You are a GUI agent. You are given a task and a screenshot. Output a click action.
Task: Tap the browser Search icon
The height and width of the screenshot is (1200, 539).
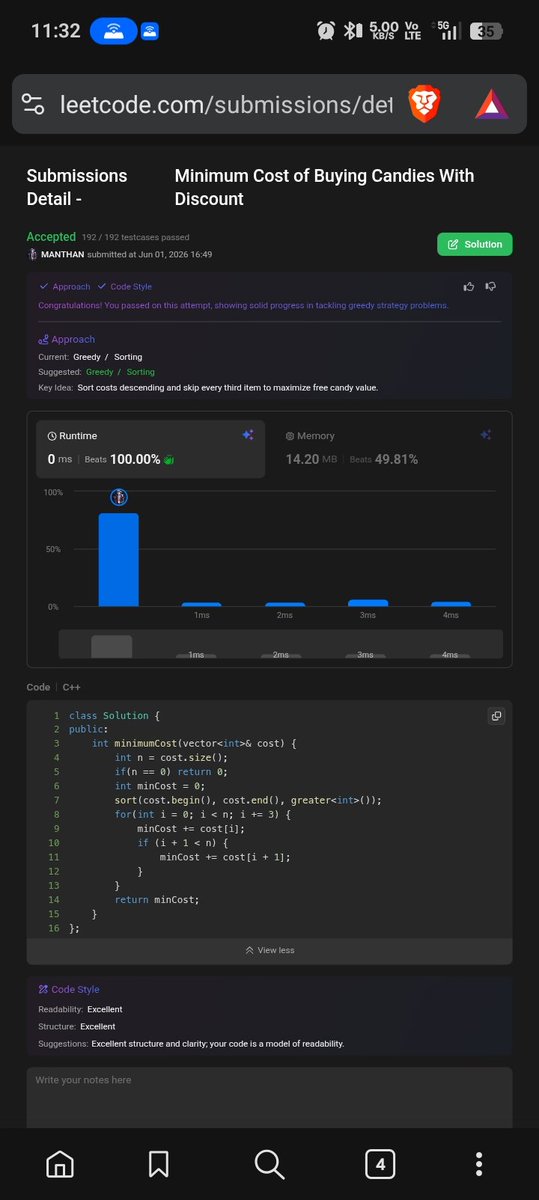(x=269, y=1164)
